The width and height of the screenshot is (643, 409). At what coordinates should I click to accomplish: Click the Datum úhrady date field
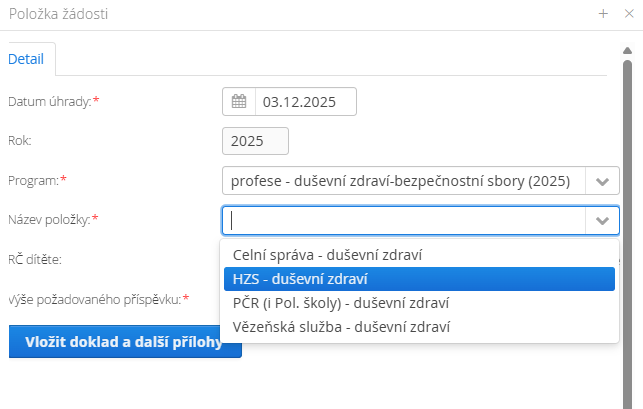tap(304, 102)
